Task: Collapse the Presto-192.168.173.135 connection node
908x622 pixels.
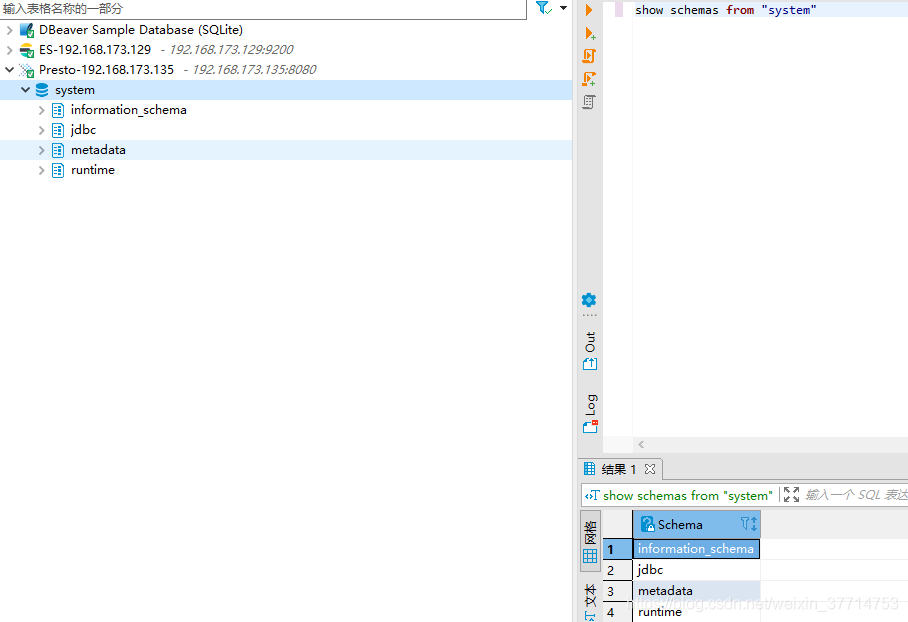Action: click(x=9, y=70)
